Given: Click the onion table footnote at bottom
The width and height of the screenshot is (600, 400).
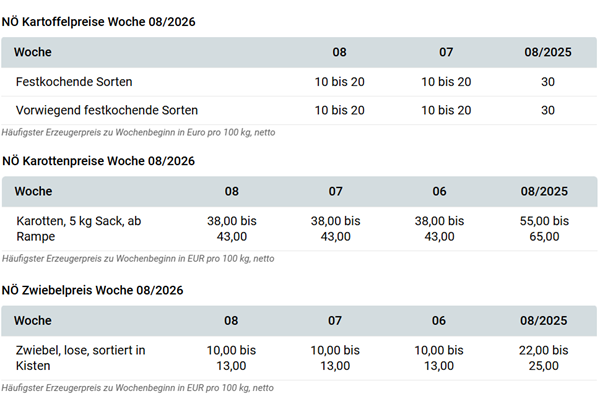Looking at the screenshot, I should (138, 387).
